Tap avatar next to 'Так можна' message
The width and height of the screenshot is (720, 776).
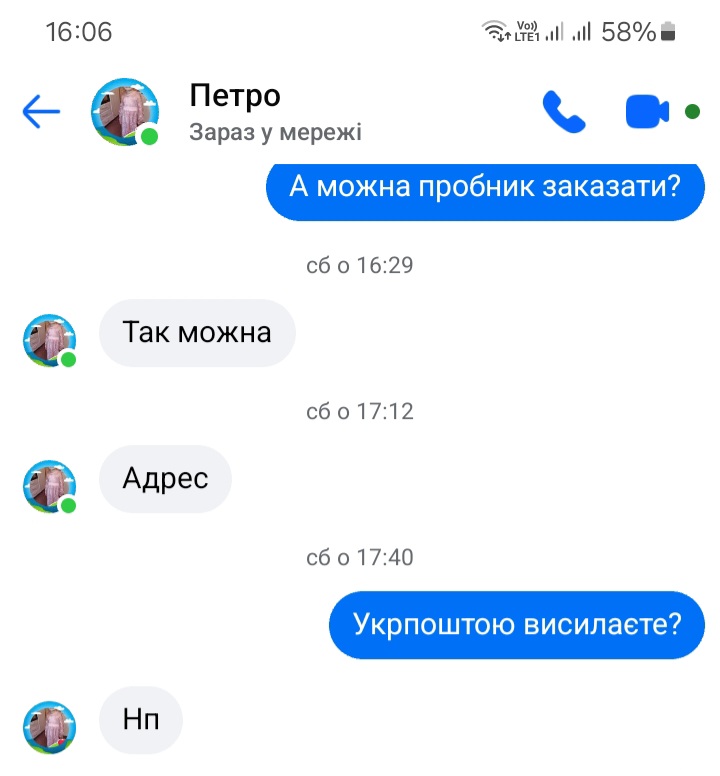tap(49, 340)
